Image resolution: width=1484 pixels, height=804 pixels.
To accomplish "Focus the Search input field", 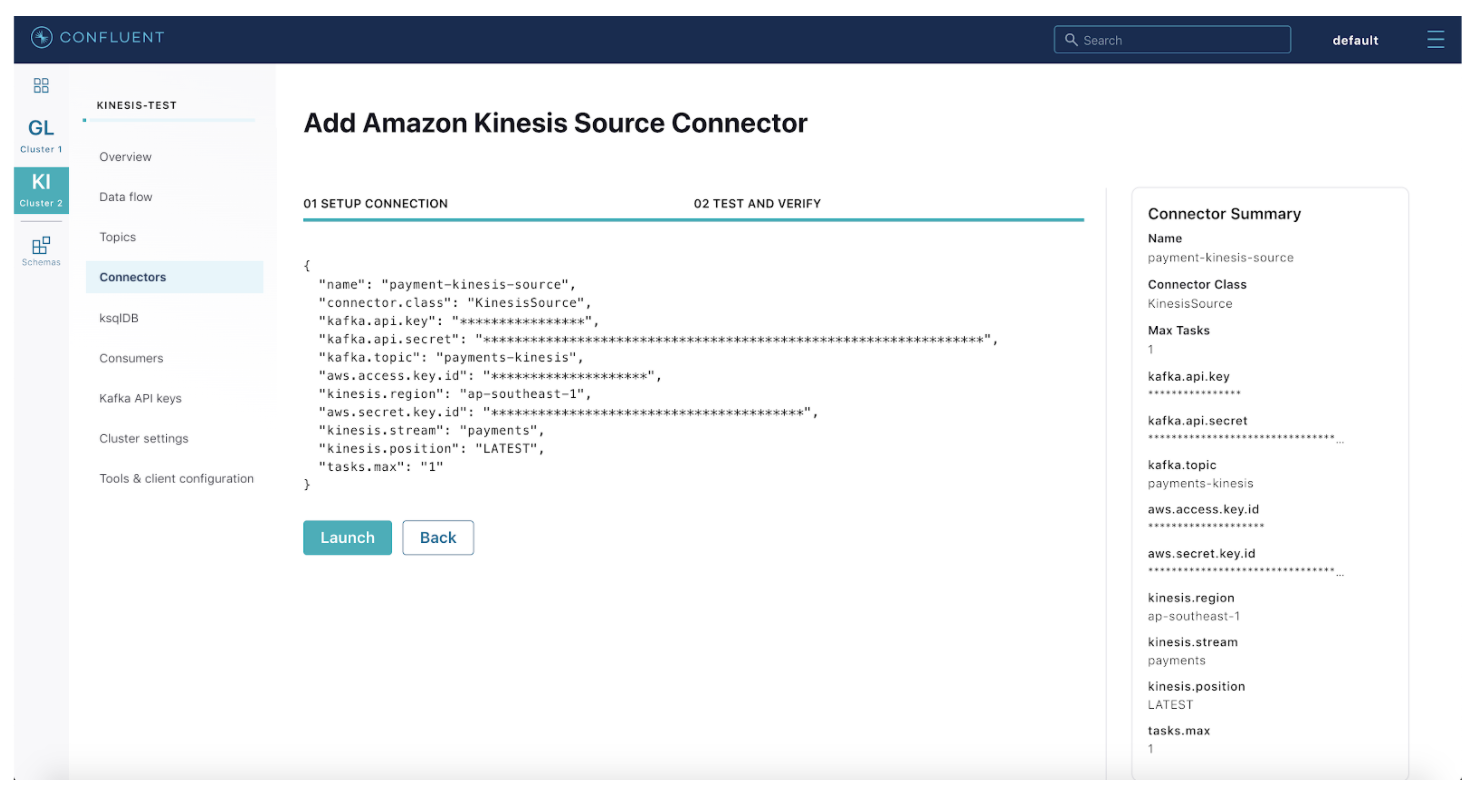I will (x=1172, y=40).
